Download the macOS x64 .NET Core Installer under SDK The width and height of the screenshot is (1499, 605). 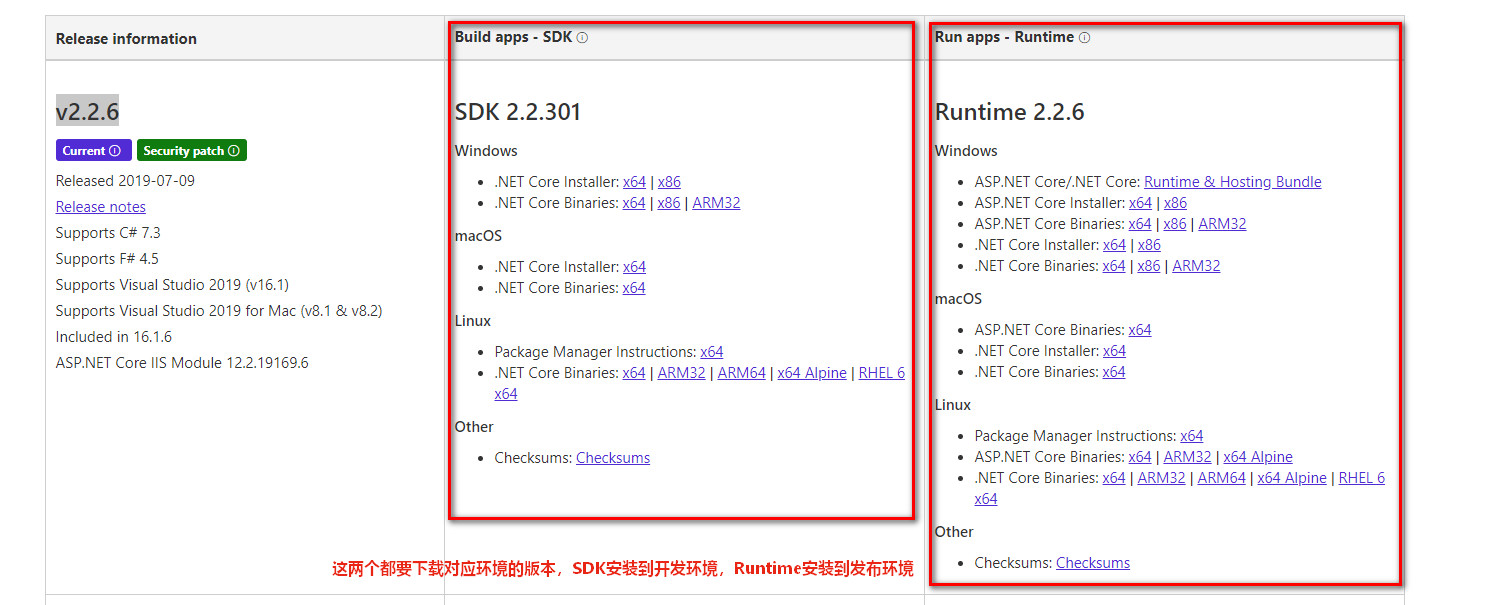635,267
